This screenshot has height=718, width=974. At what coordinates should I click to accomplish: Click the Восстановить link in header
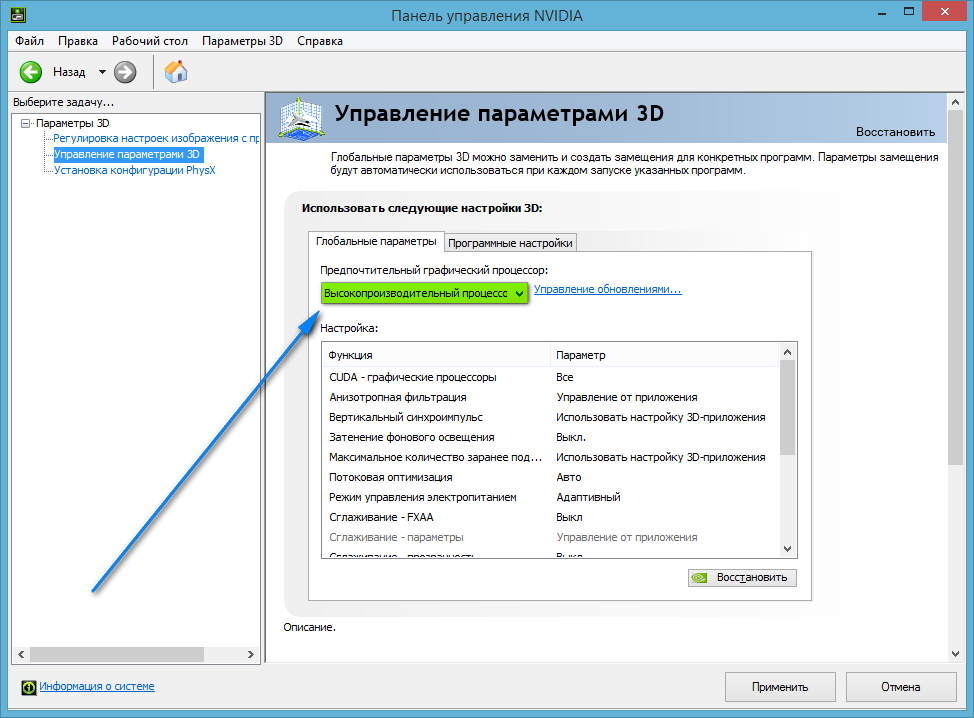tap(895, 132)
